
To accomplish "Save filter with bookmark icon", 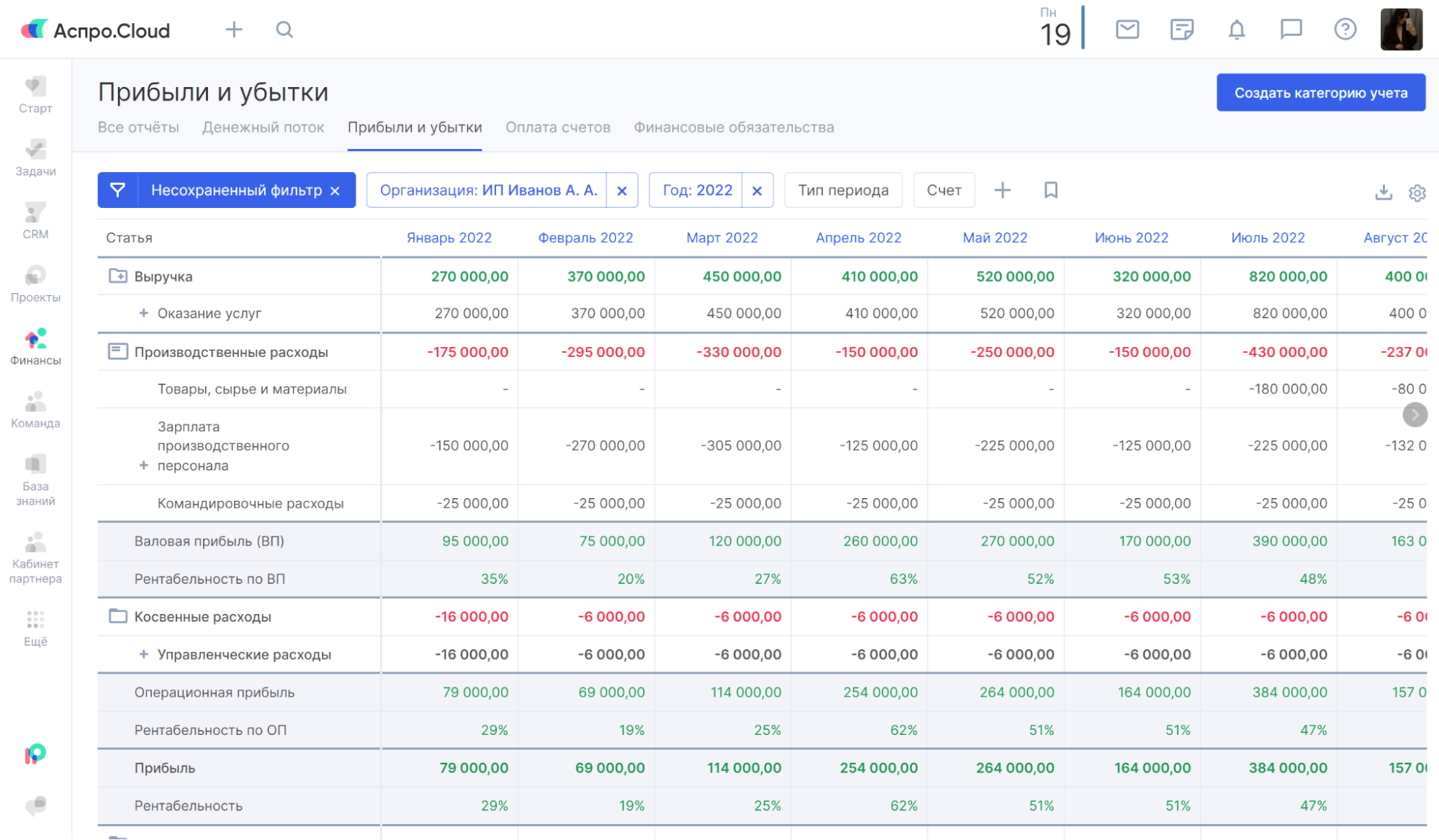I will pos(1050,190).
